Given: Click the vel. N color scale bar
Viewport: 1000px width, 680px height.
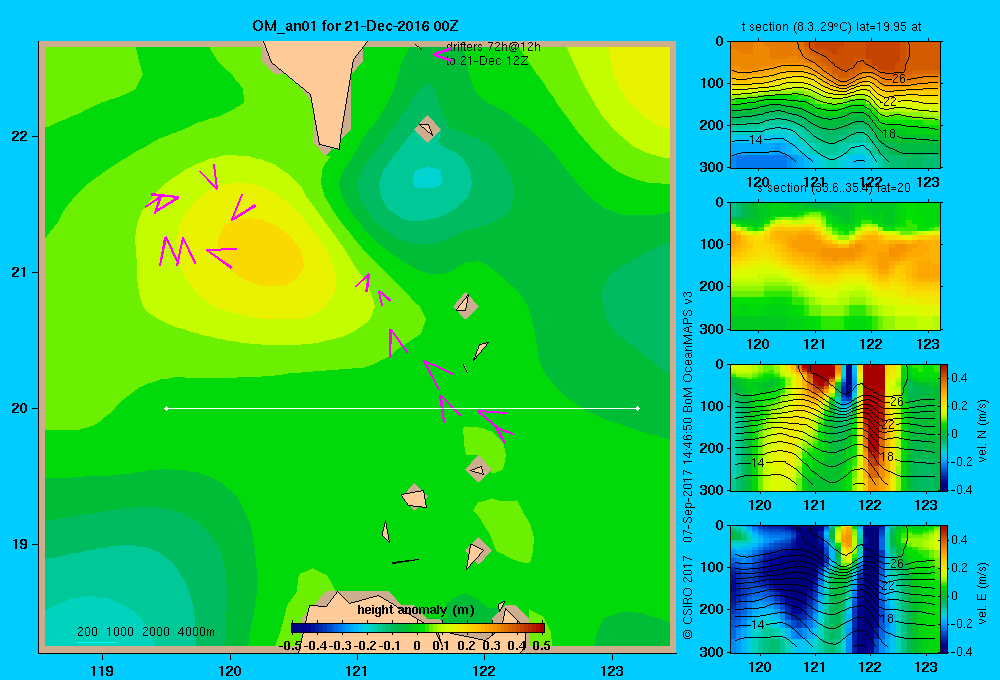Looking at the screenshot, I should 945,427.
